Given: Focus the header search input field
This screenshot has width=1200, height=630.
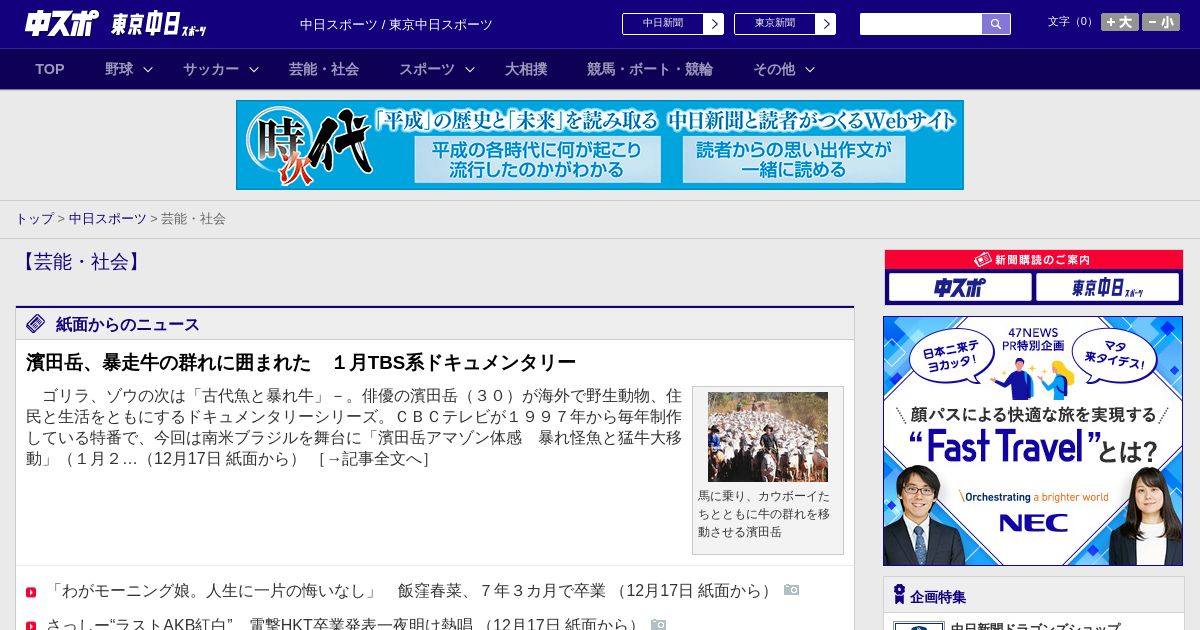Looking at the screenshot, I should click(921, 24).
